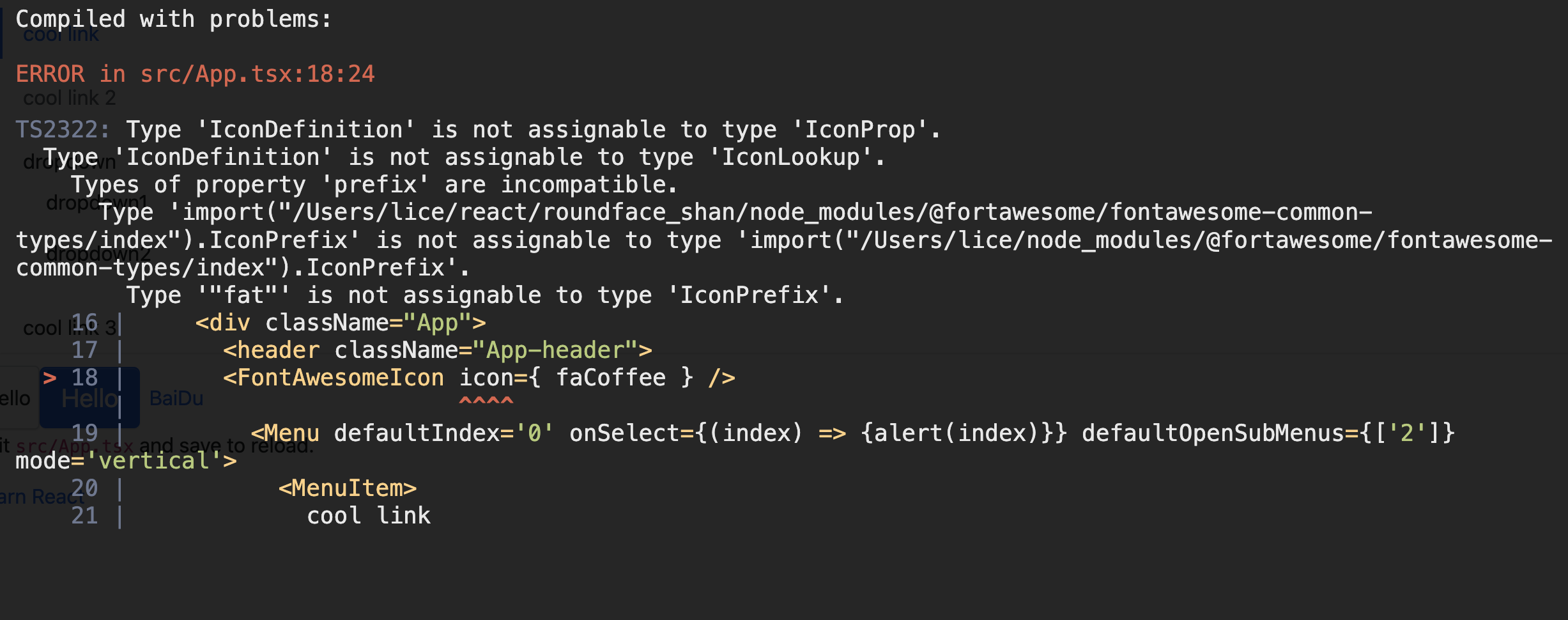Expand the 'dropdown' submenu title
Viewport: 1568px width, 620px height.
coord(69,162)
